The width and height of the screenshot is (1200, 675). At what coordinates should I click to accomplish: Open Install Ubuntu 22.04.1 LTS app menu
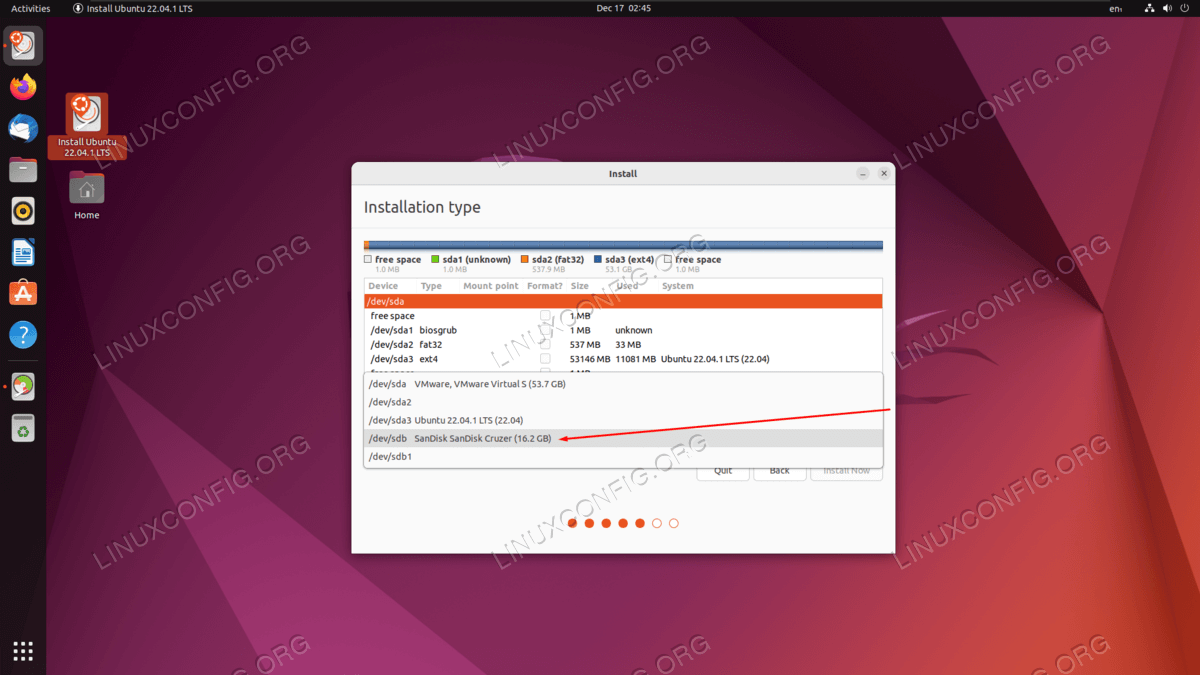(132, 8)
